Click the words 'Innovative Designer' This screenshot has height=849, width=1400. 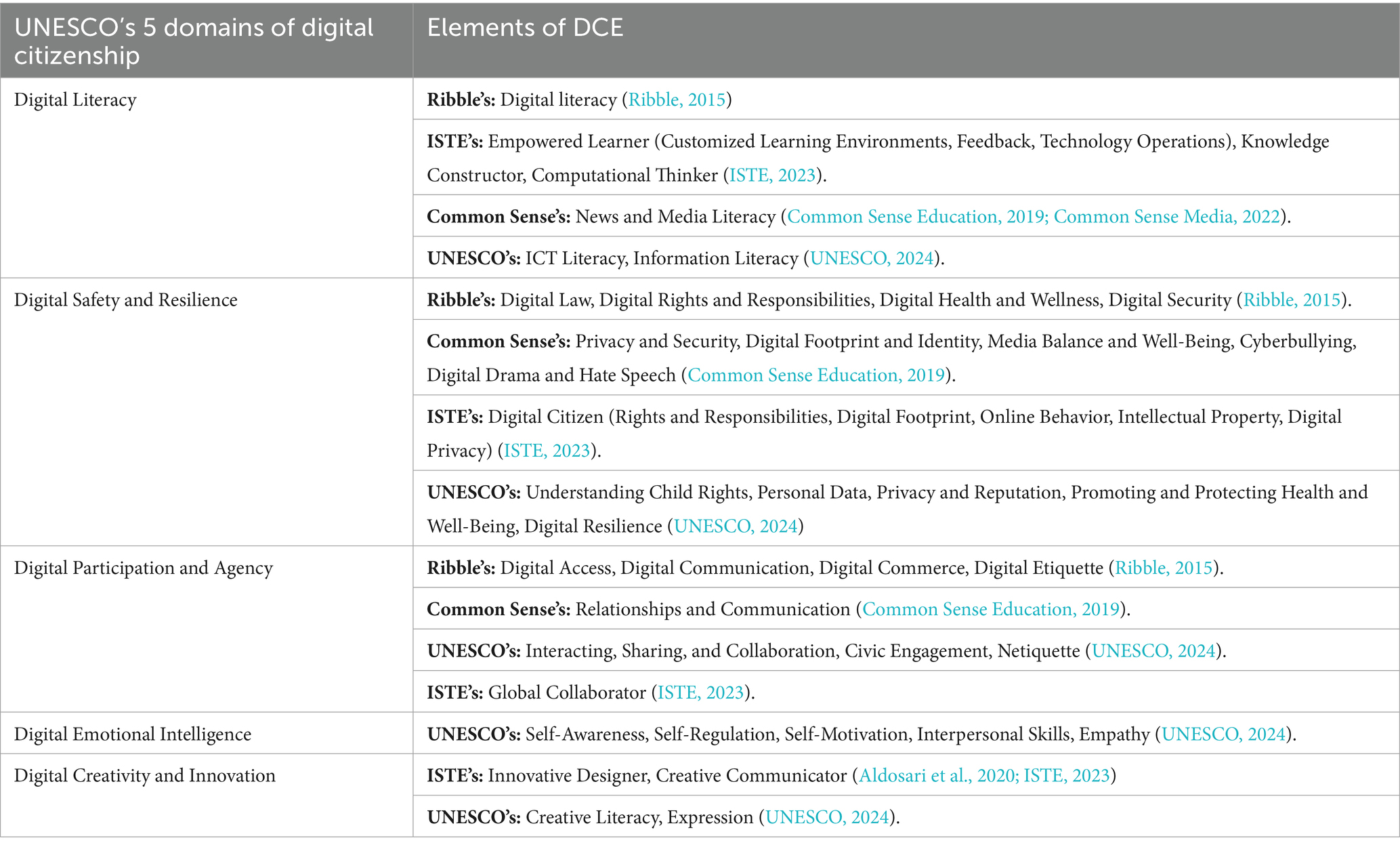pyautogui.click(x=566, y=775)
